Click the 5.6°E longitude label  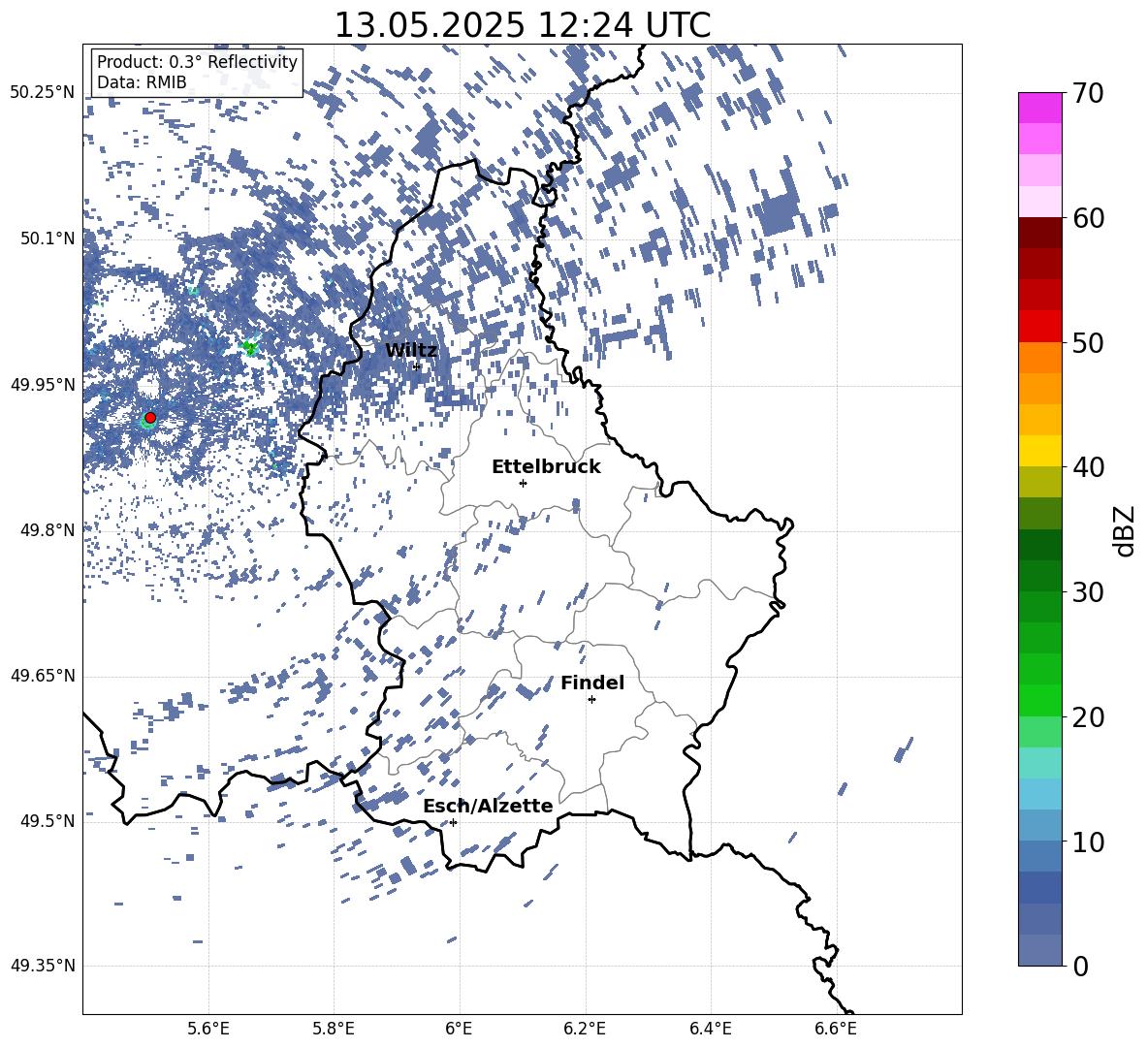tap(208, 1029)
